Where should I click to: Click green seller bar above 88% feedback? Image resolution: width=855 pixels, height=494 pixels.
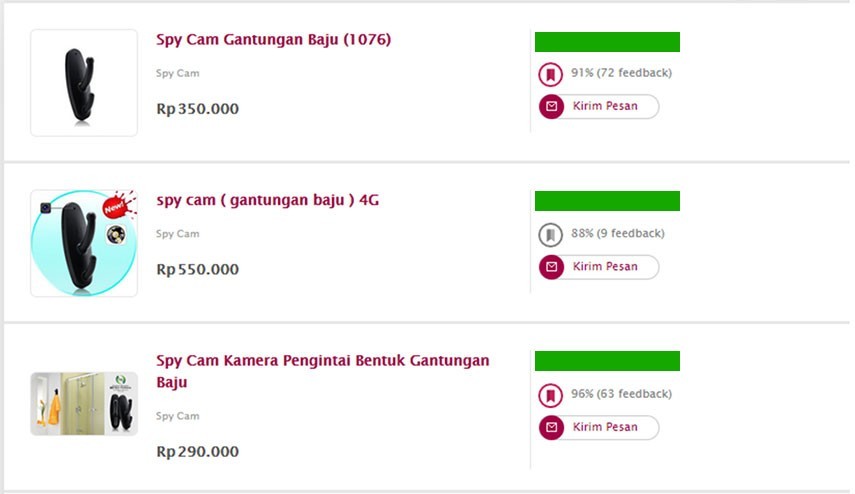(x=607, y=201)
